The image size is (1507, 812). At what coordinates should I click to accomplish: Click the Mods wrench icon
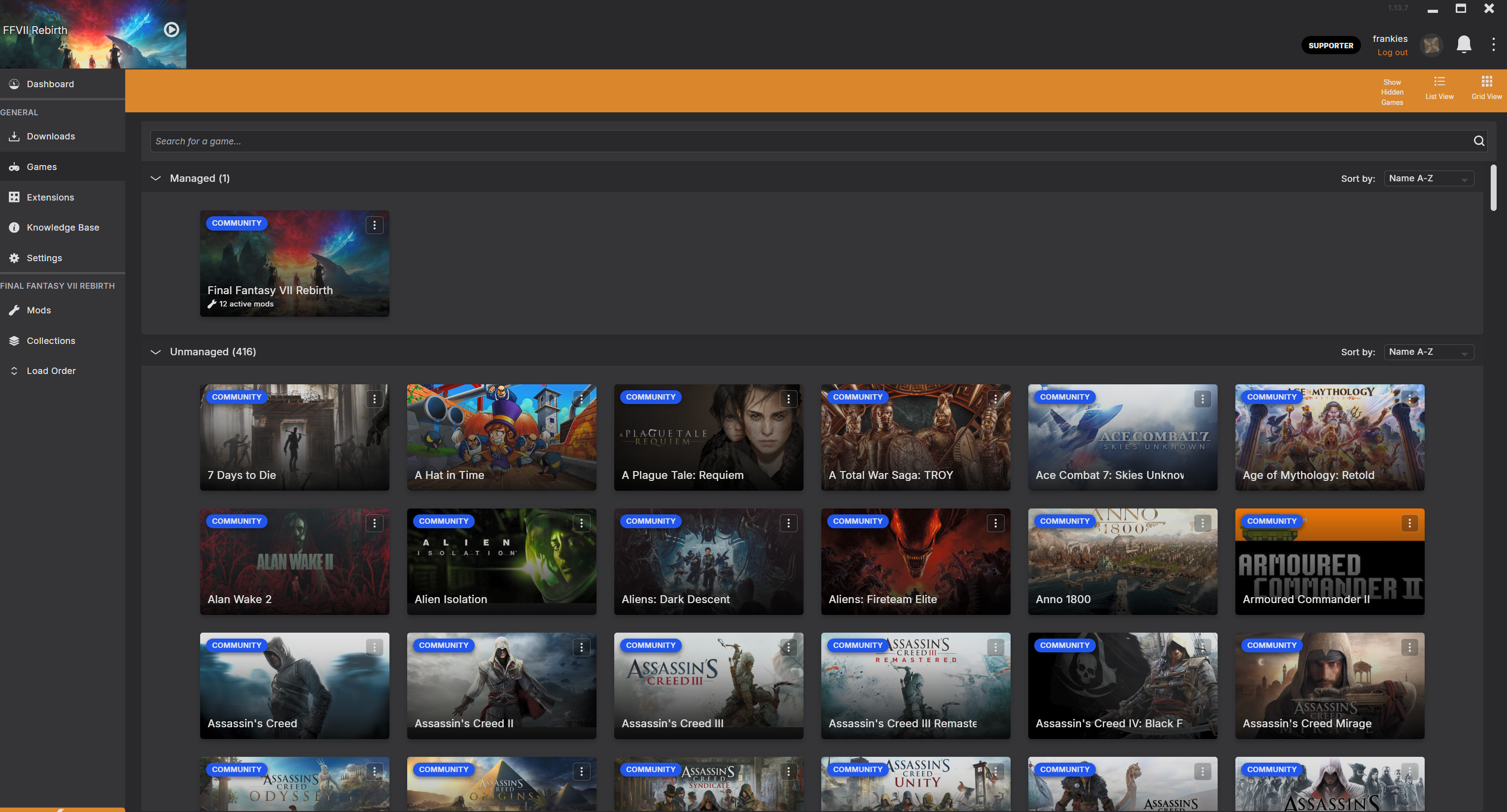pos(14,310)
